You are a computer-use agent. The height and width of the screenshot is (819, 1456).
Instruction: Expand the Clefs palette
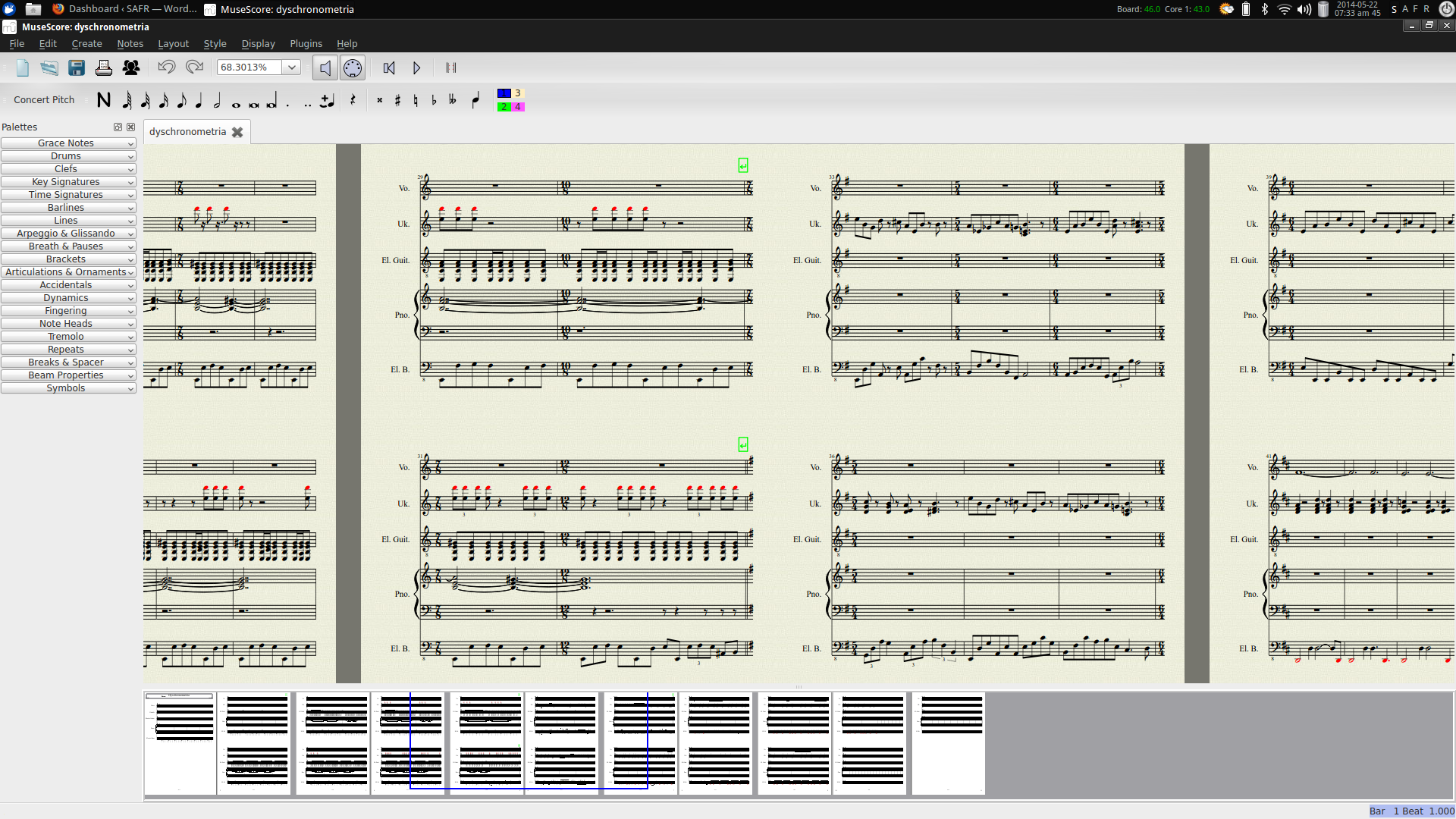click(68, 169)
